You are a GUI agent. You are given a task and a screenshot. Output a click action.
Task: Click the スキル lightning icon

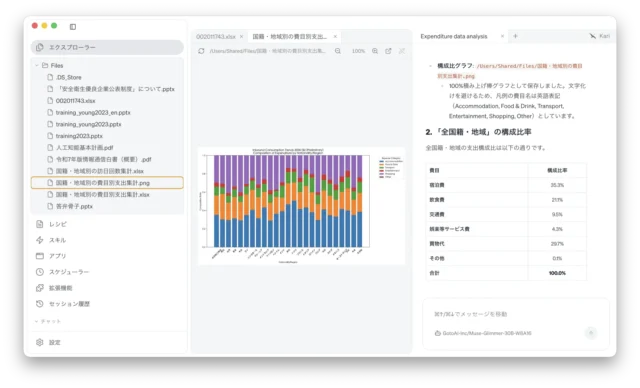40,240
